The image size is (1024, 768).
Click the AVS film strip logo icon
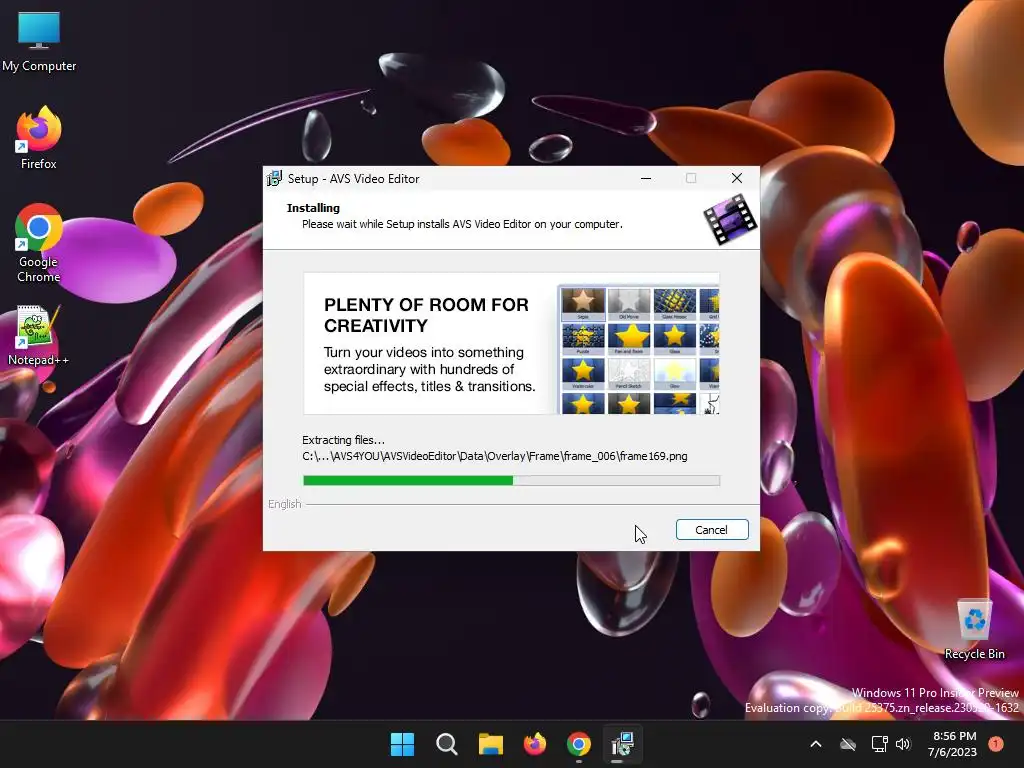coord(730,219)
